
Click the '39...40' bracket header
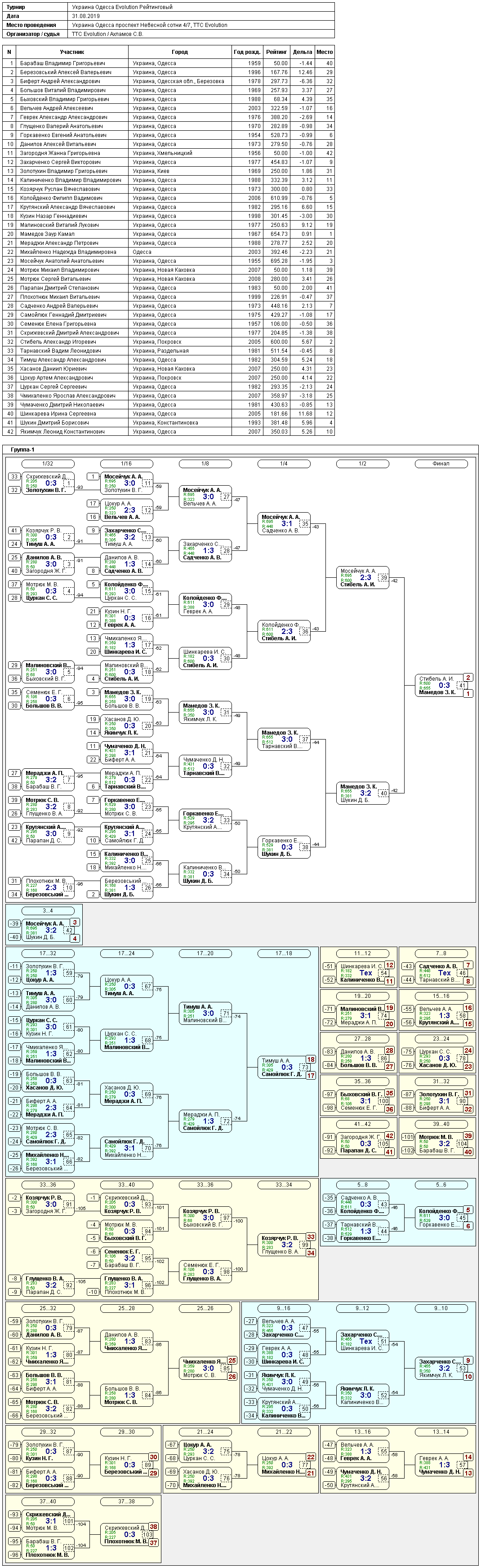pos(441,1124)
